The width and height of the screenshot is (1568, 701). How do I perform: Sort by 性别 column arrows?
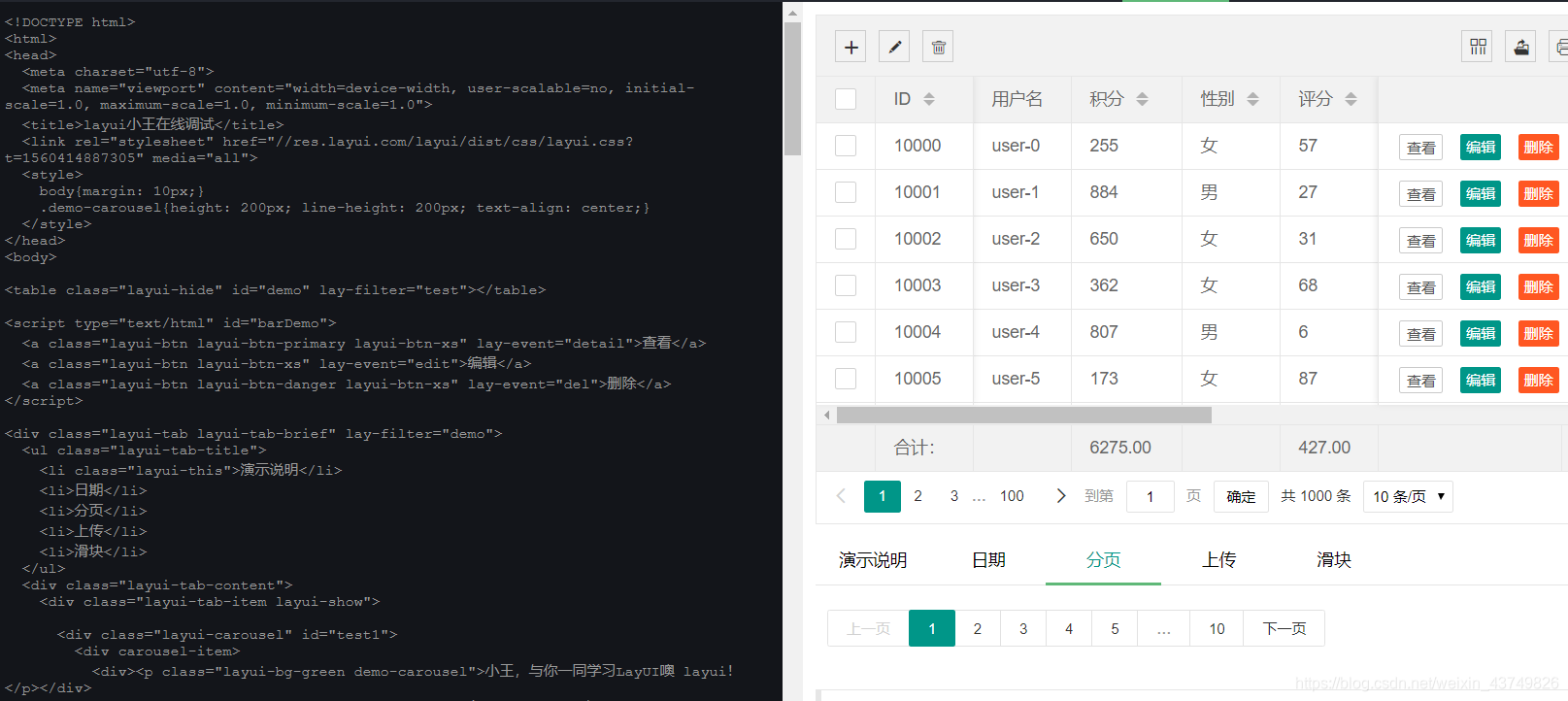[x=1252, y=99]
